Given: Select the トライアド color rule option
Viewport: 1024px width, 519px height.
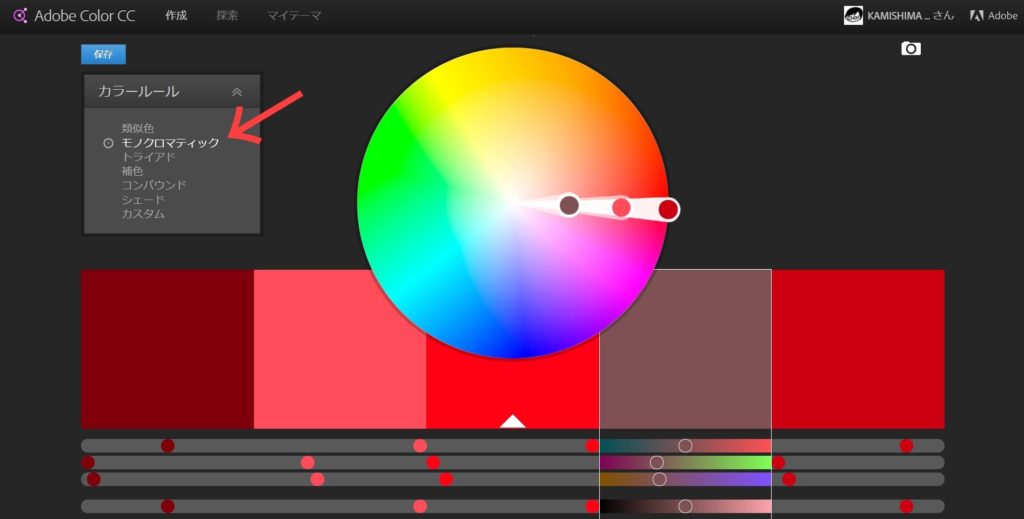Looking at the screenshot, I should pos(148,157).
